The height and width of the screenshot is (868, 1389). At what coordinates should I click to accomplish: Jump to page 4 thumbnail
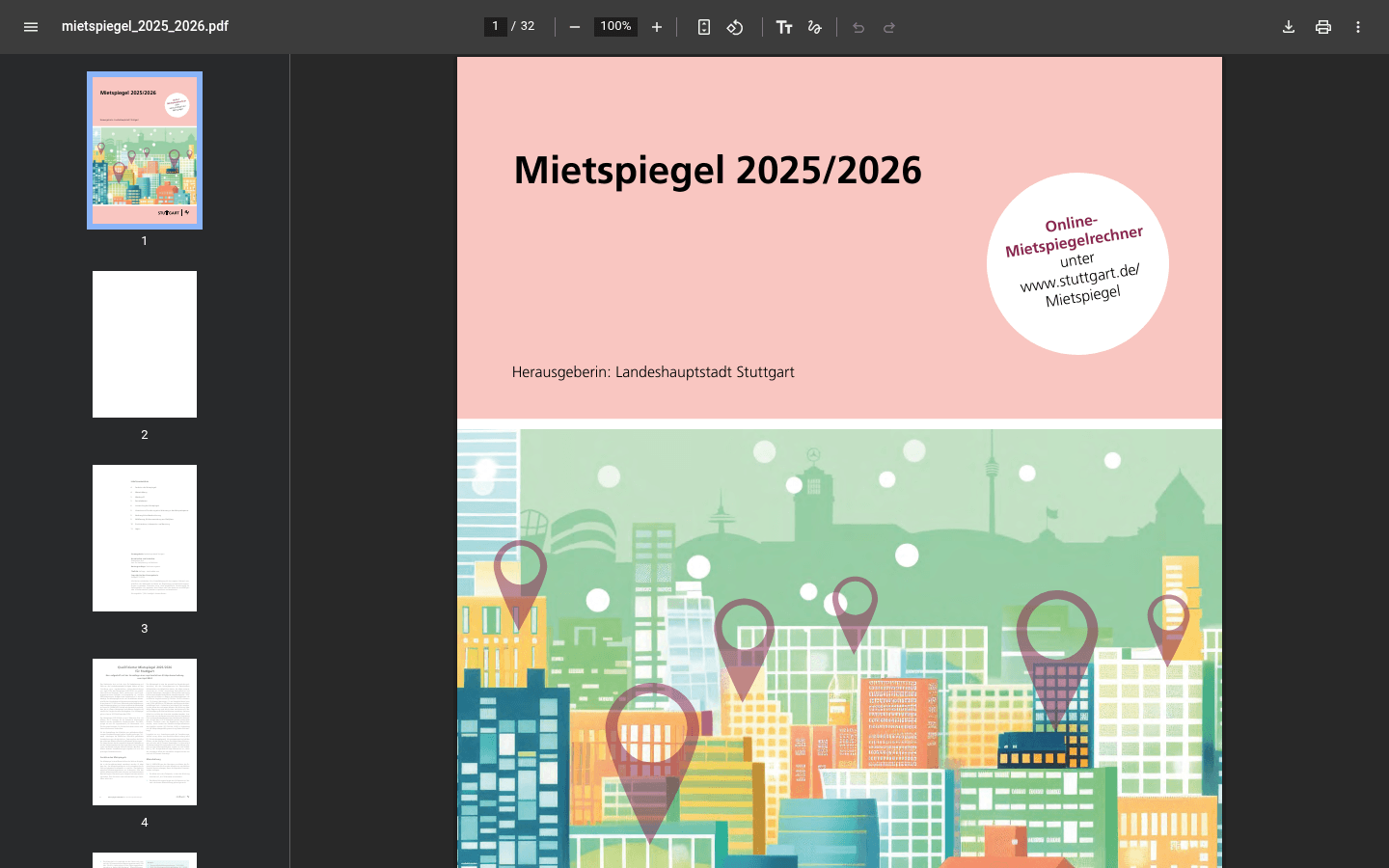tap(145, 732)
